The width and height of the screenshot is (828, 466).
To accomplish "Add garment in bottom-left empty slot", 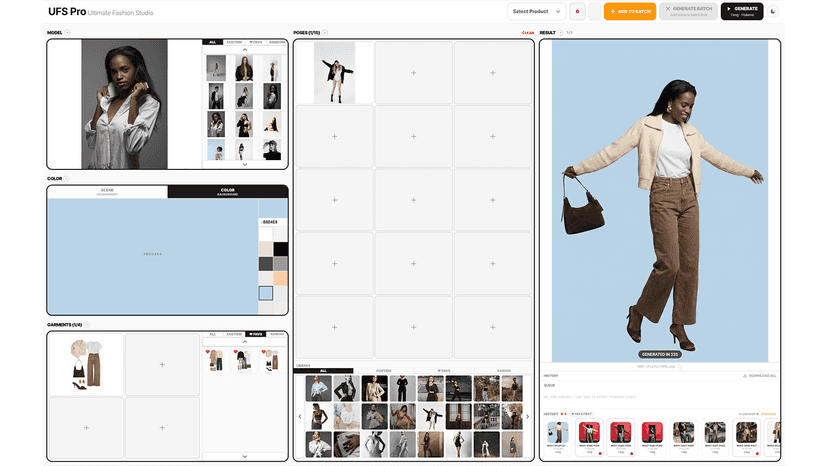I will (x=86, y=428).
